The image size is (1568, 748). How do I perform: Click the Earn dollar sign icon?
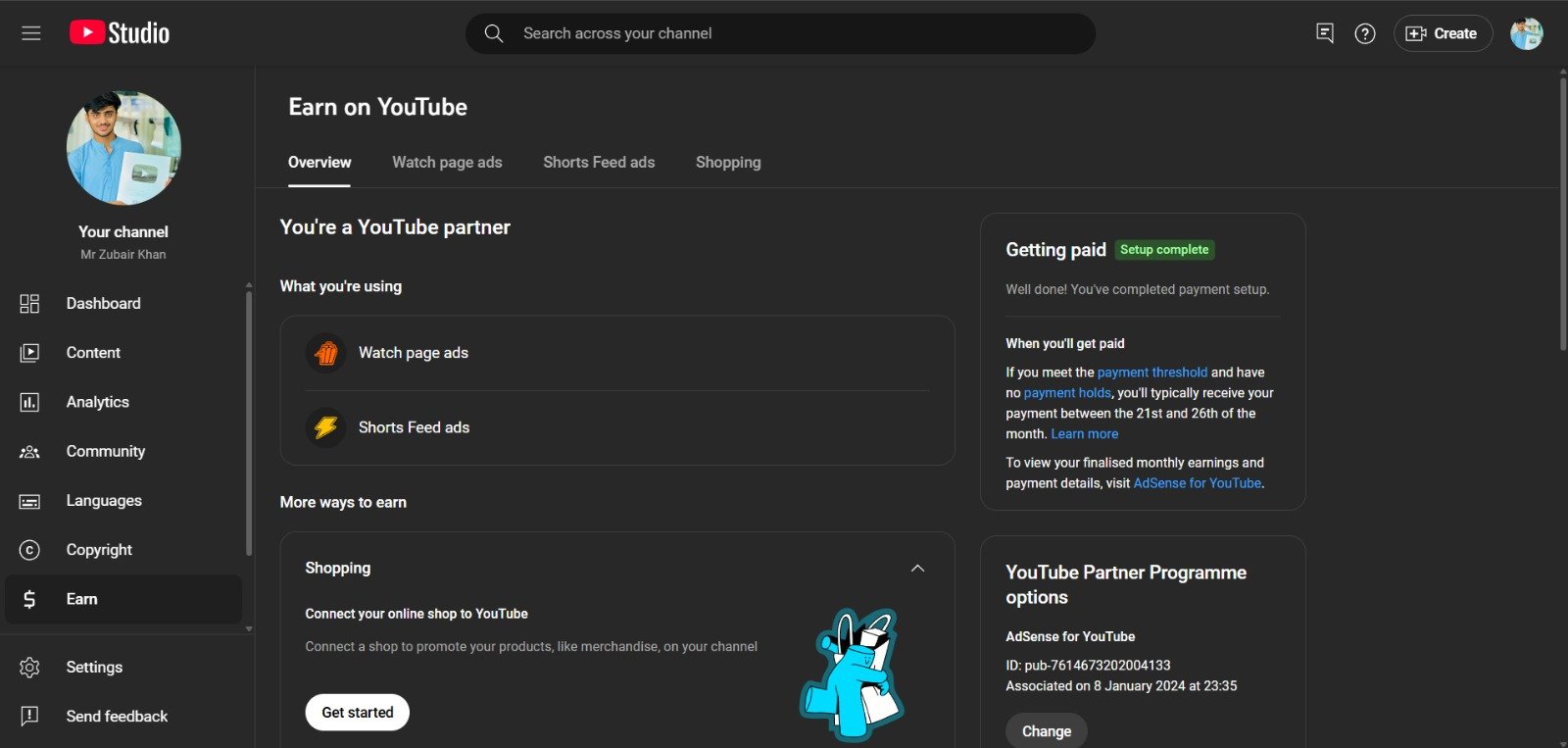[29, 599]
